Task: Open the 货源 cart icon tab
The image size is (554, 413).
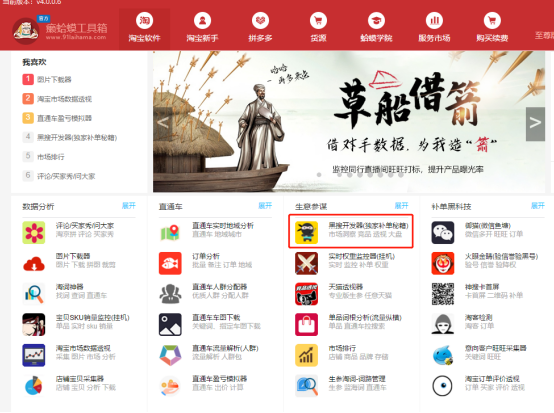Action: [x=318, y=21]
